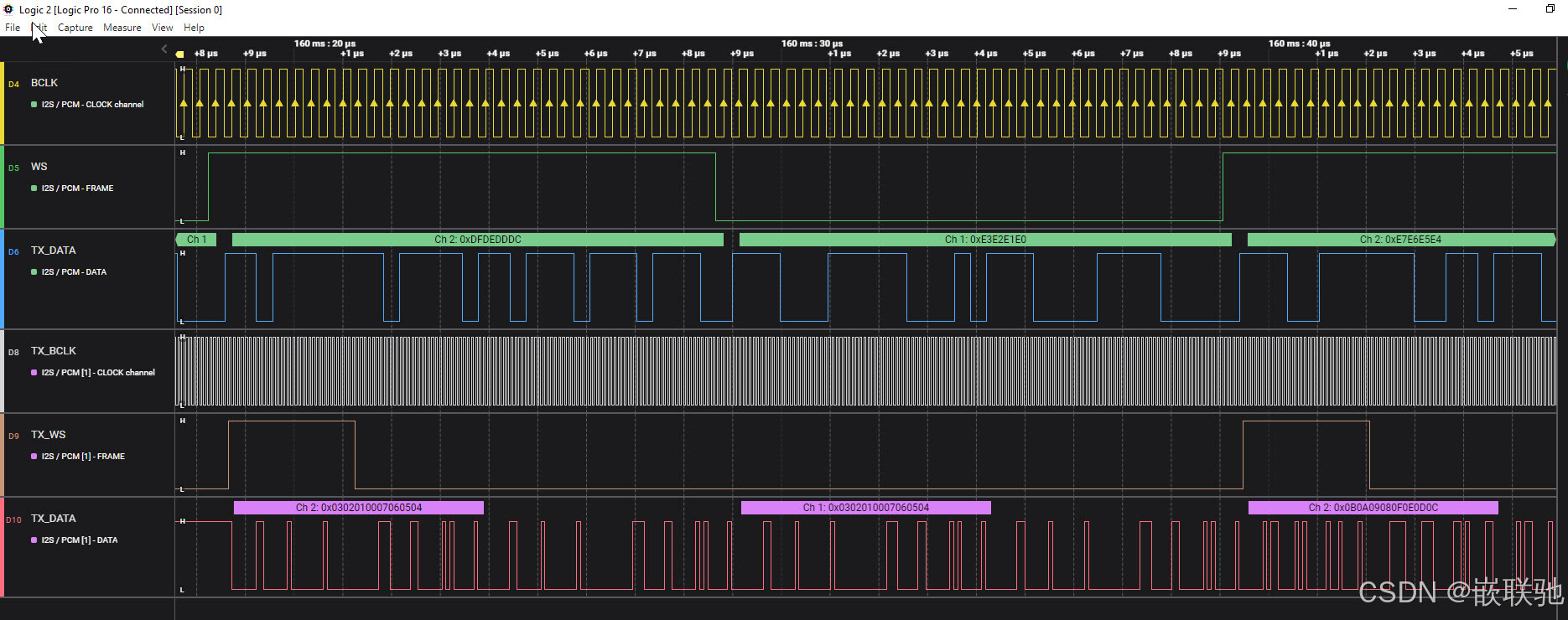This screenshot has height=620, width=1568.
Task: Minimize the Logic 2 window
Action: [x=1513, y=9]
